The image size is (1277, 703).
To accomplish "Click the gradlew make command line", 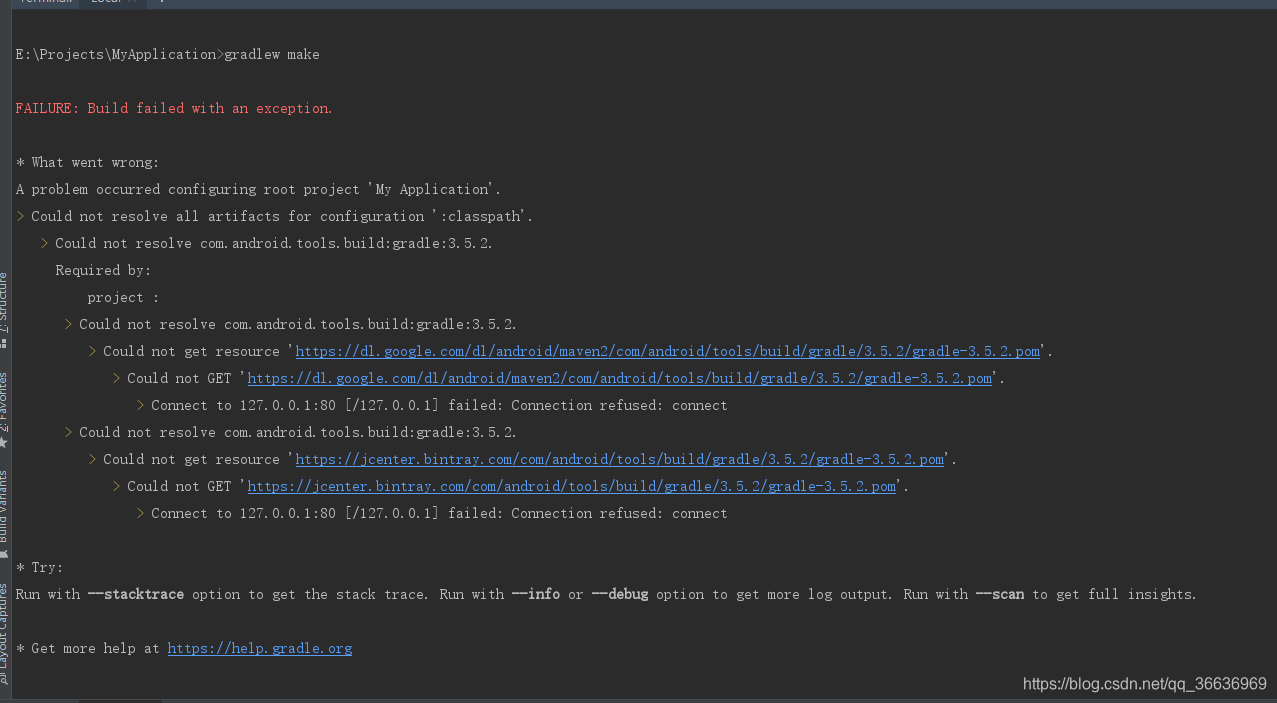I will (x=166, y=54).
